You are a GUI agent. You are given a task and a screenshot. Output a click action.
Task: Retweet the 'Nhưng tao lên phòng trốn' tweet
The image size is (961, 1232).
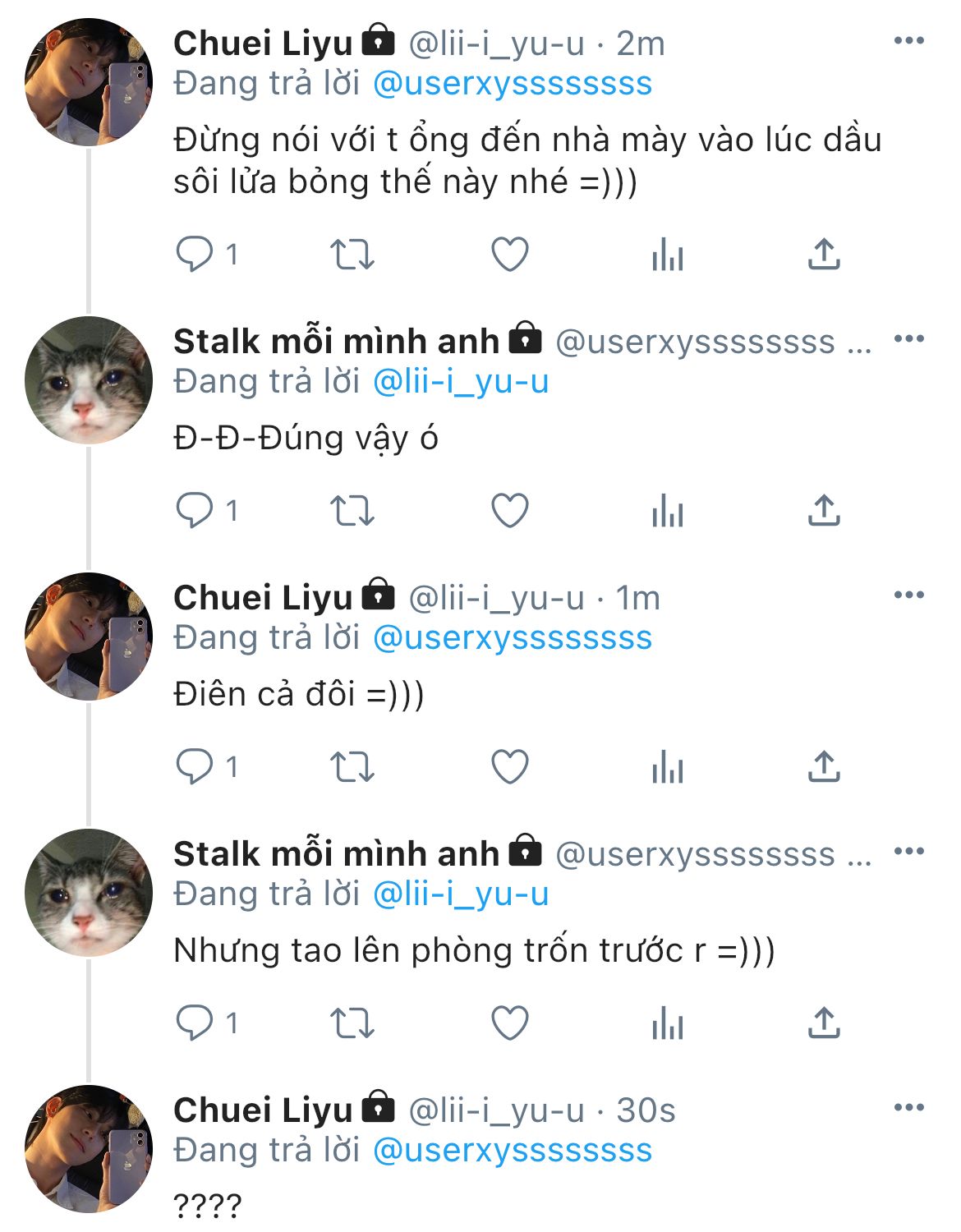(x=352, y=1023)
